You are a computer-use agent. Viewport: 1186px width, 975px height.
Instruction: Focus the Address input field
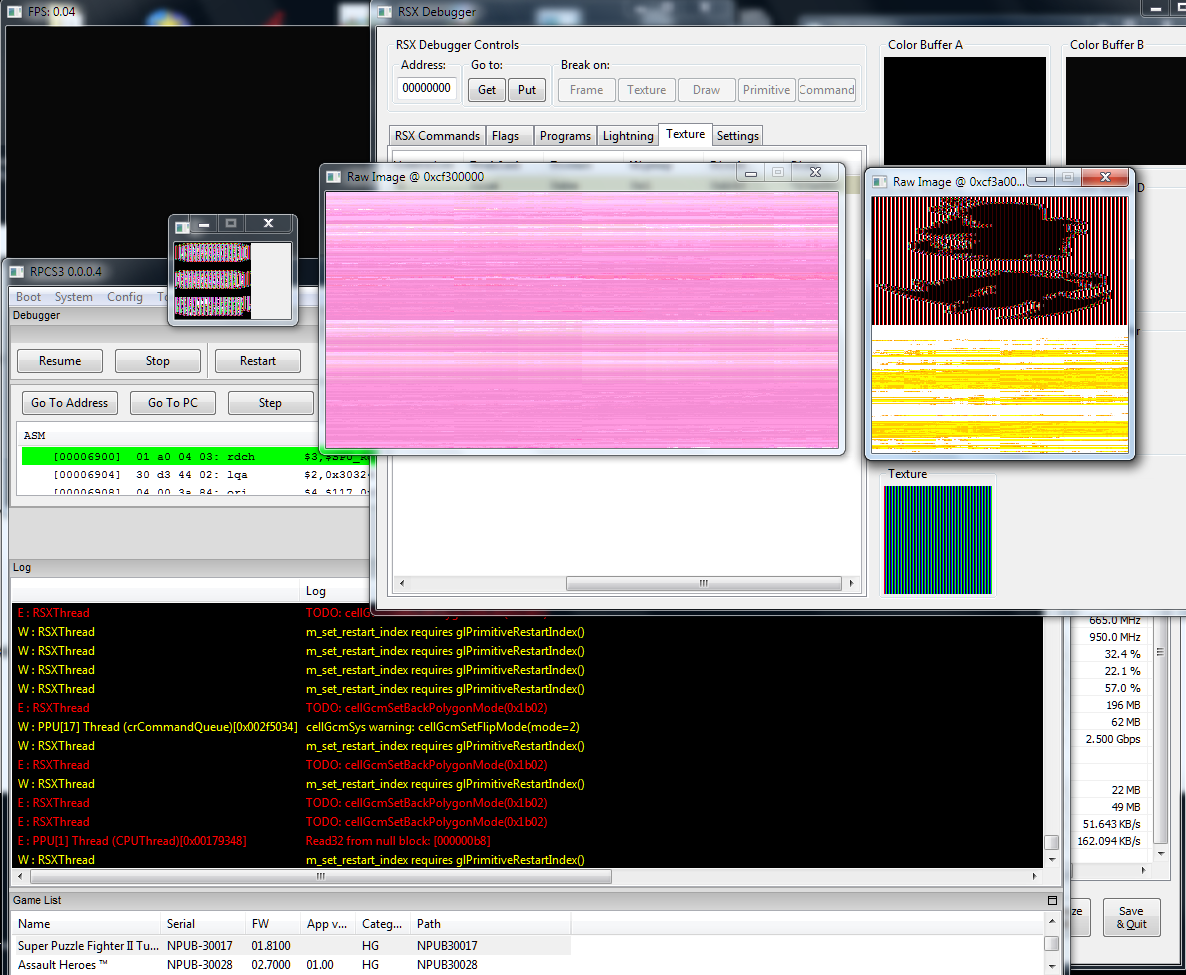coord(427,89)
